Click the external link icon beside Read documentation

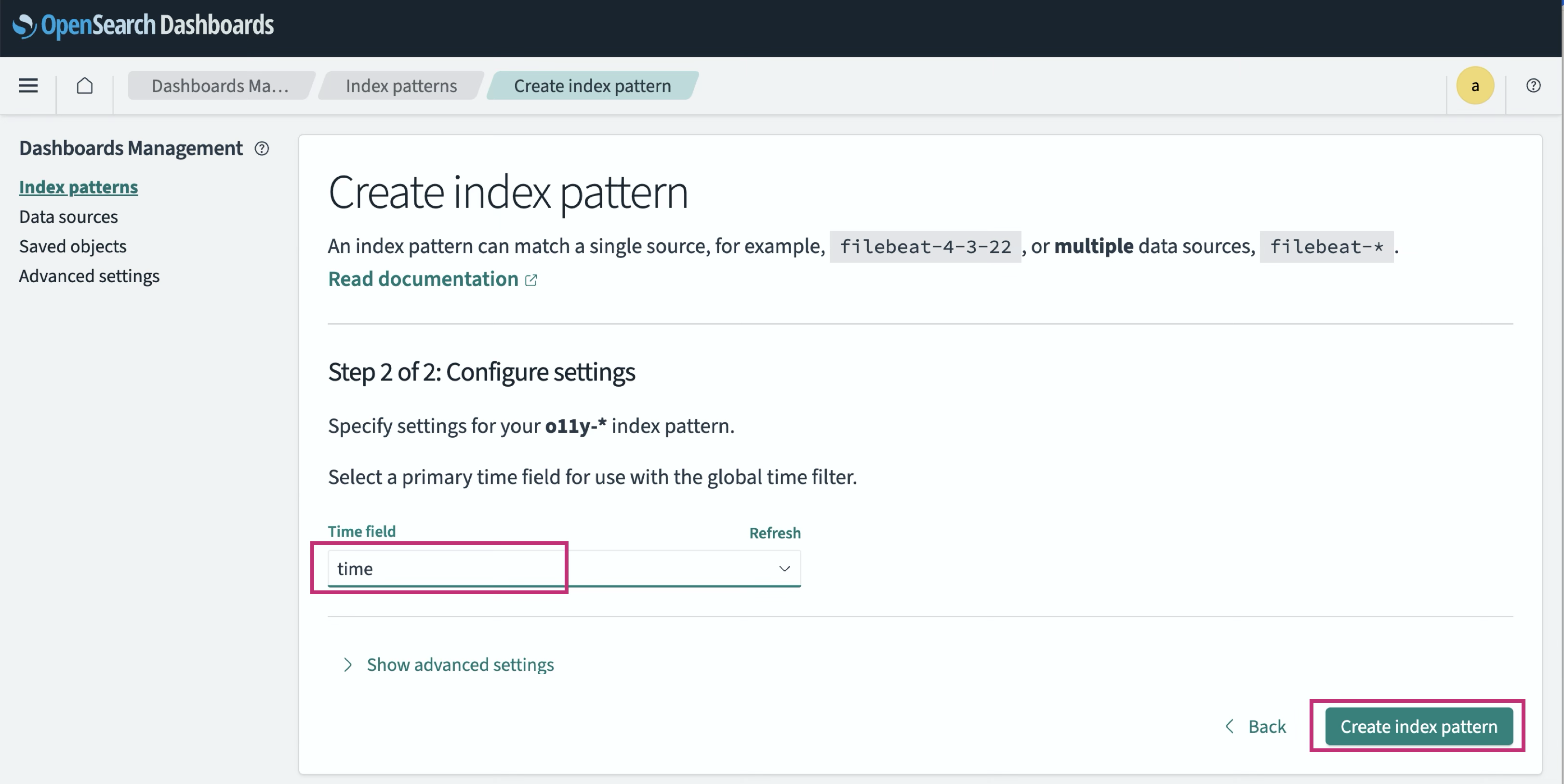[531, 280]
